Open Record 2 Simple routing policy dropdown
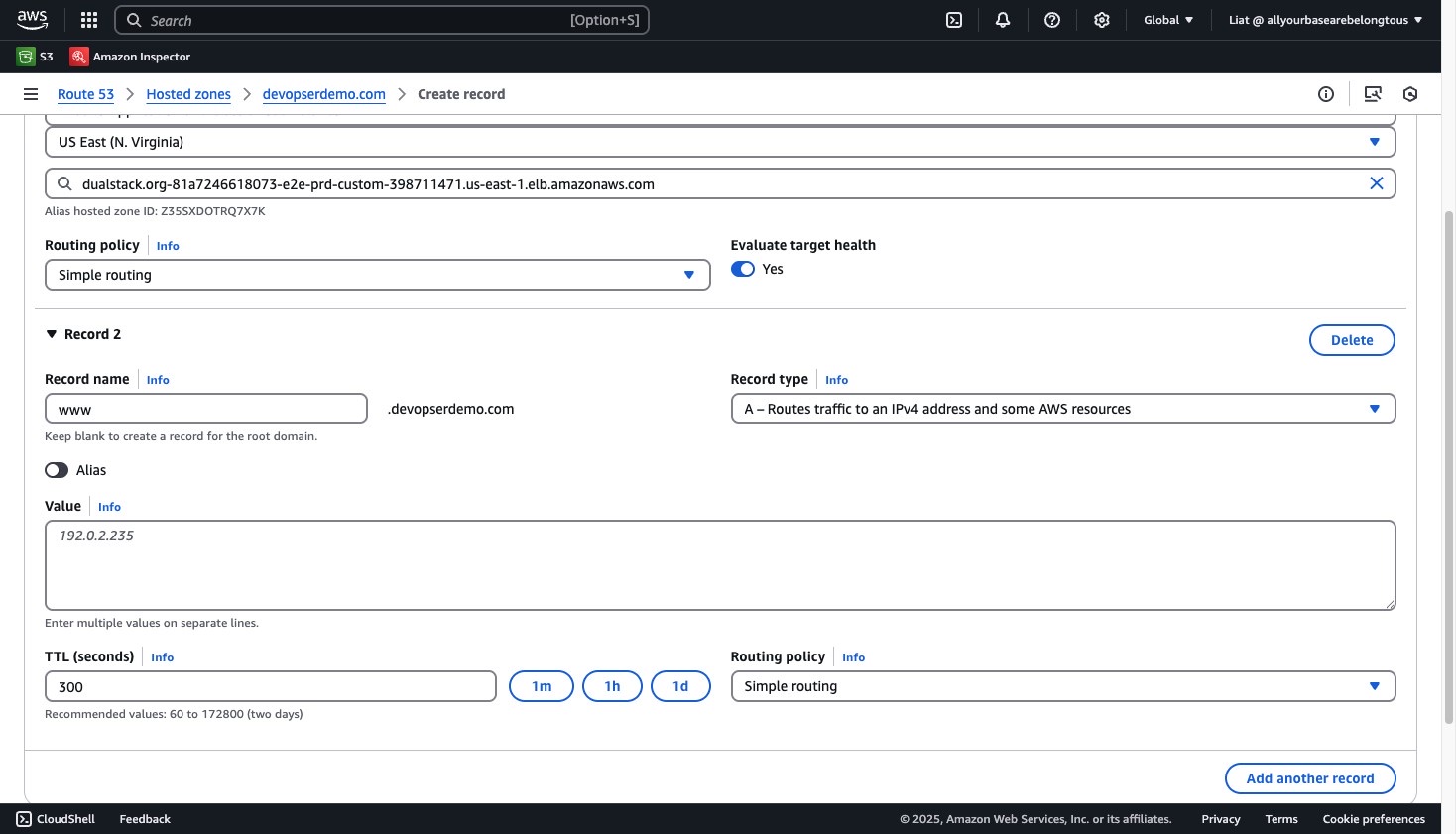1456x834 pixels. point(1063,686)
